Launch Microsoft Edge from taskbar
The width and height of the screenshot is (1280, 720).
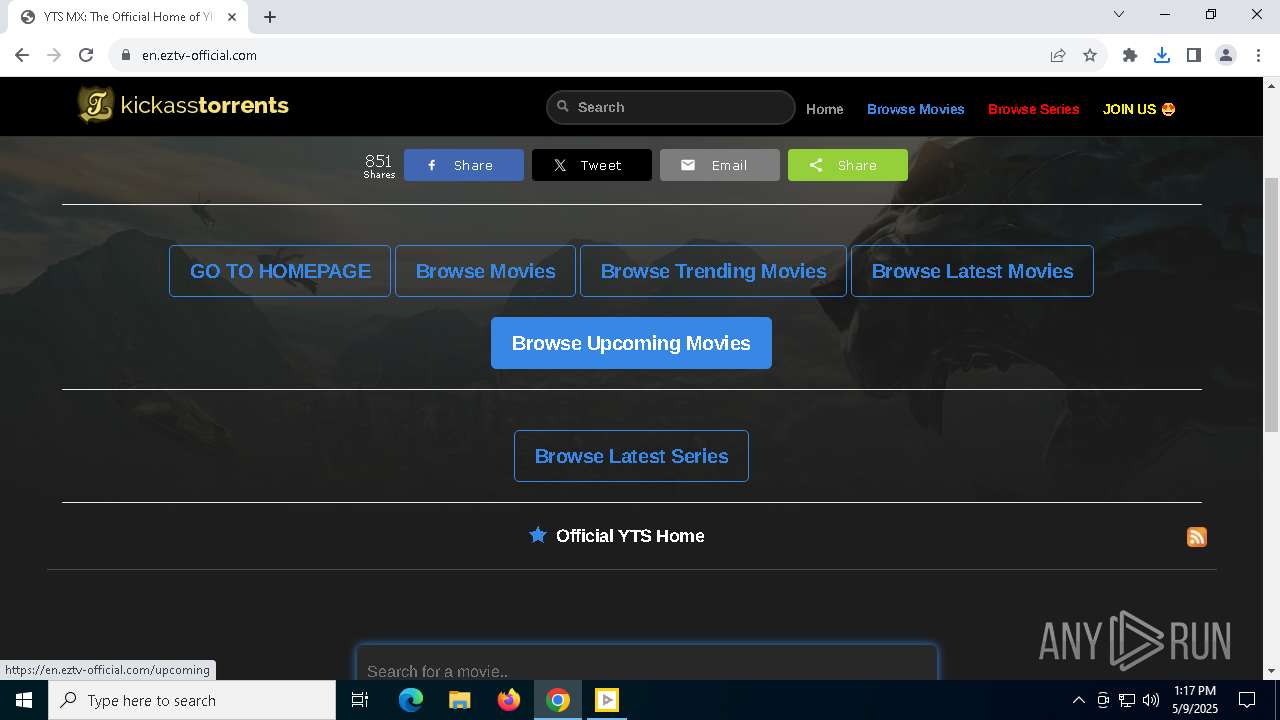[x=411, y=700]
